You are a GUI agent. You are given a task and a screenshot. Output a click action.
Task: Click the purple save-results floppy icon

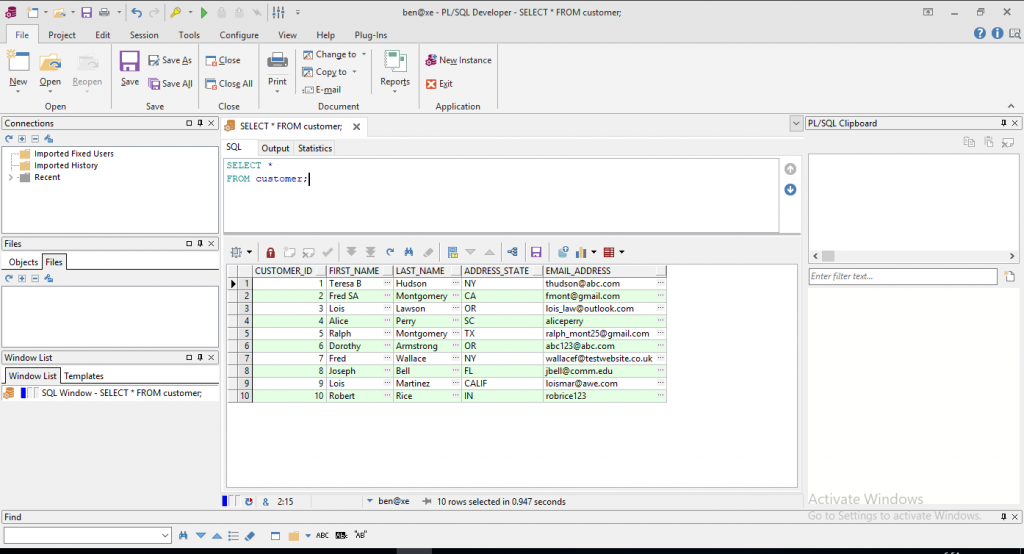coord(536,252)
